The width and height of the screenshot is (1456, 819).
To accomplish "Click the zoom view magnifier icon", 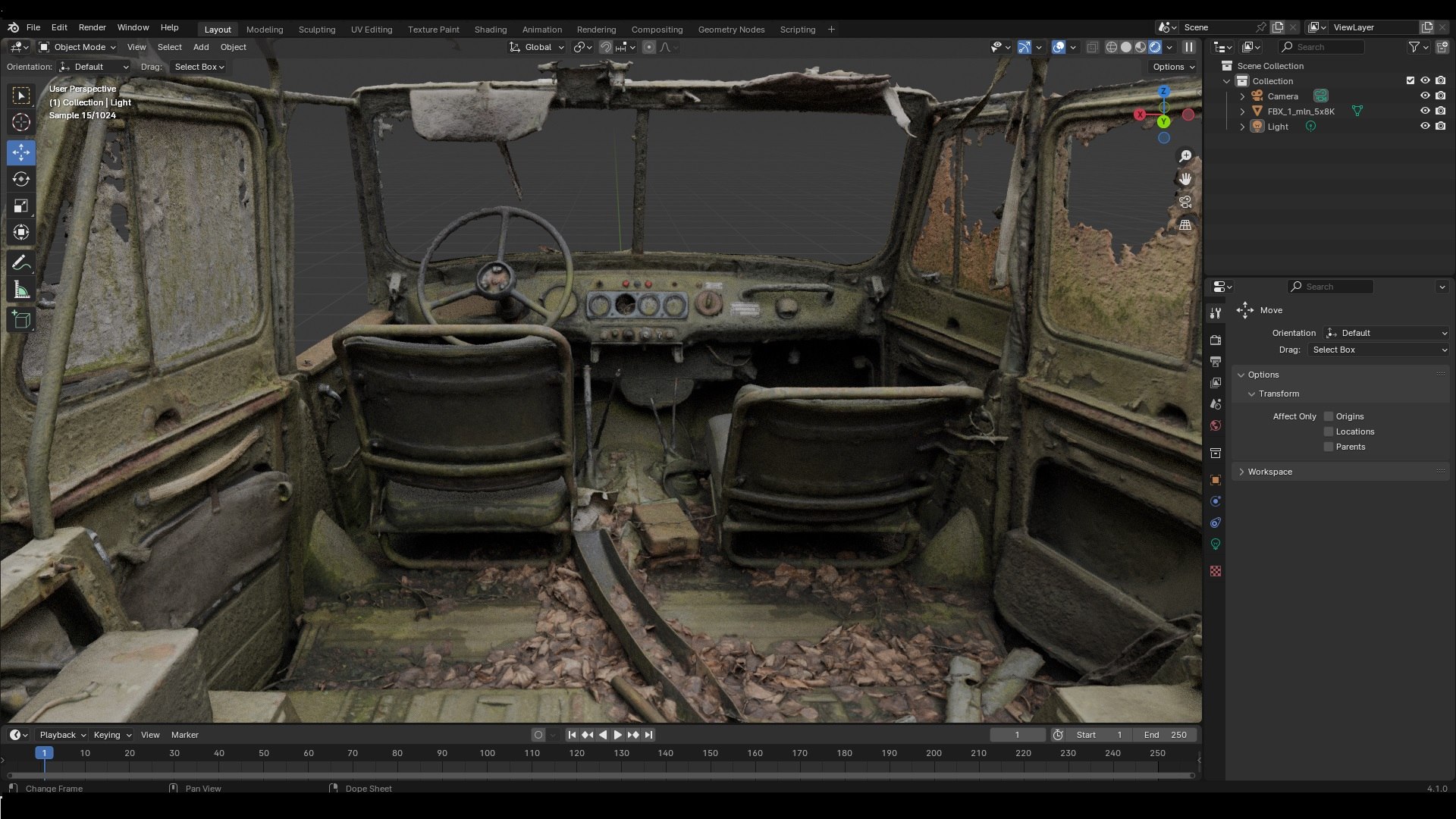I will coord(1185,156).
